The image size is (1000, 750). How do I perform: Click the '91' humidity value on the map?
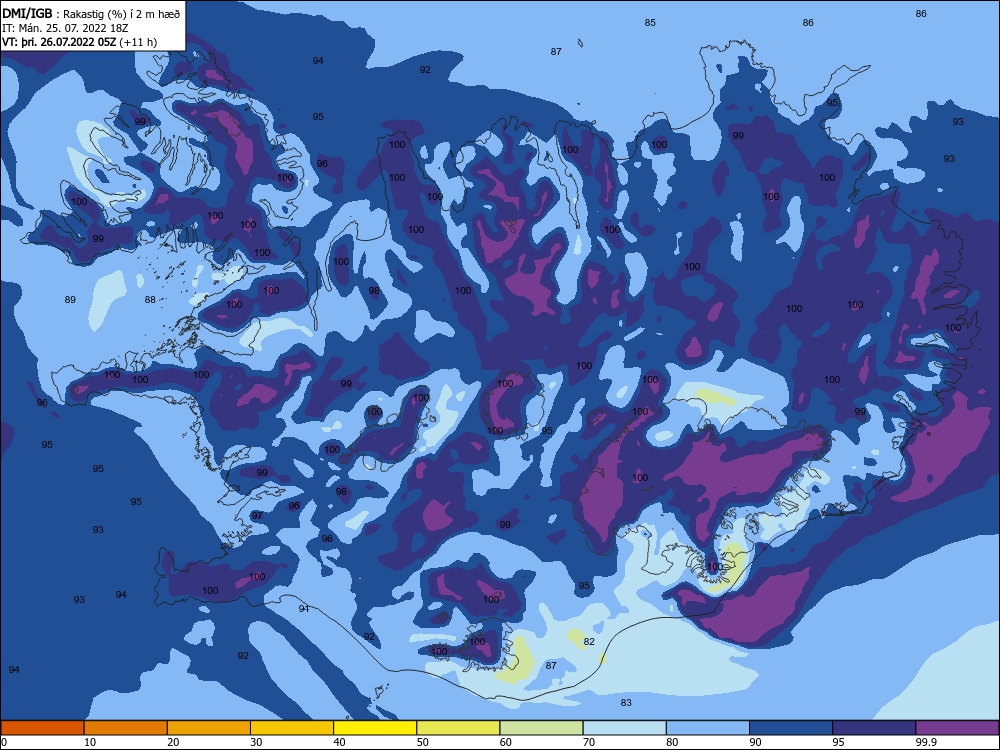(304, 608)
